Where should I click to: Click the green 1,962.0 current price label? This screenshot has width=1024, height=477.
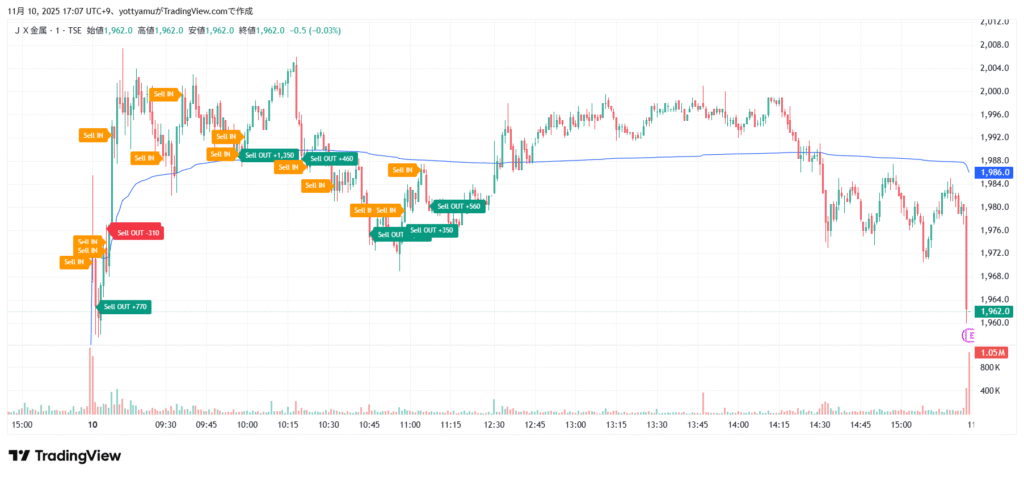click(x=996, y=311)
